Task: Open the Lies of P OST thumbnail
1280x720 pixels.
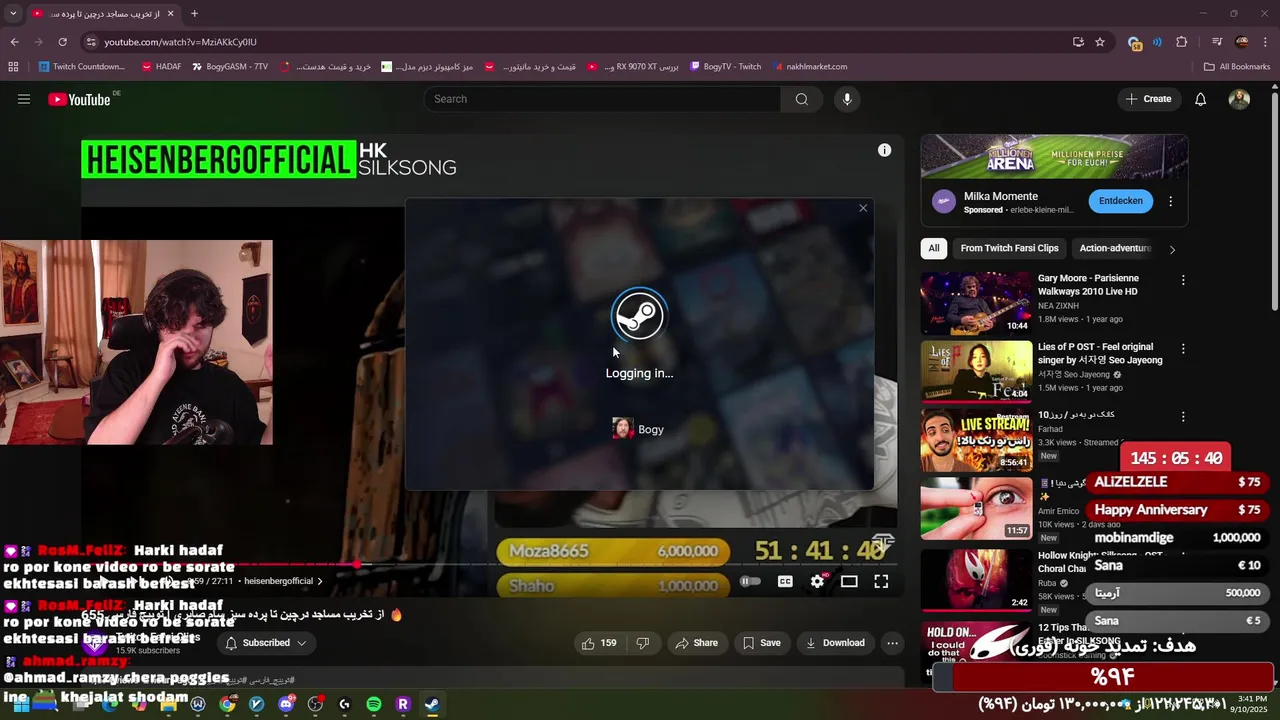Action: (976, 371)
